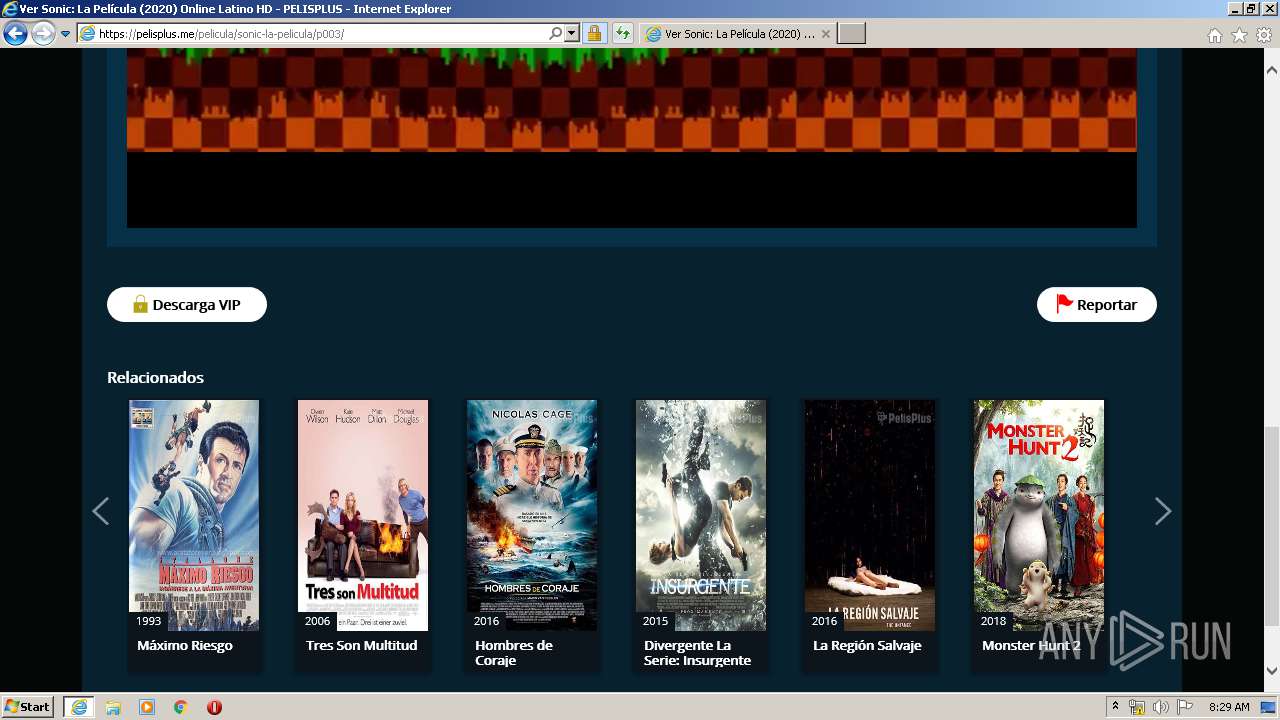The width and height of the screenshot is (1280, 720).
Task: Open the Windows Start menu
Action: 28,707
